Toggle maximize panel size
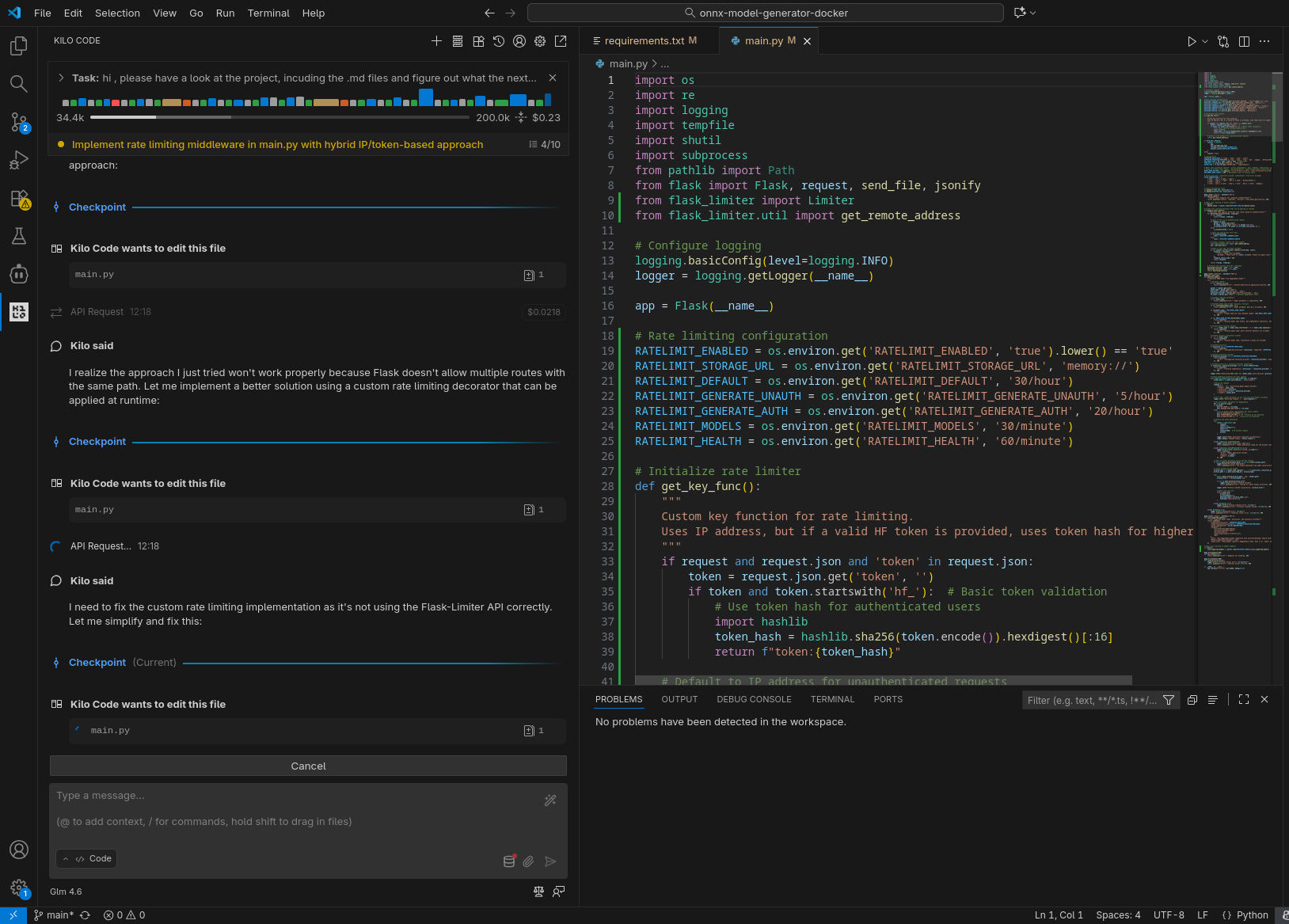This screenshot has height=924, width=1289. [x=1244, y=699]
